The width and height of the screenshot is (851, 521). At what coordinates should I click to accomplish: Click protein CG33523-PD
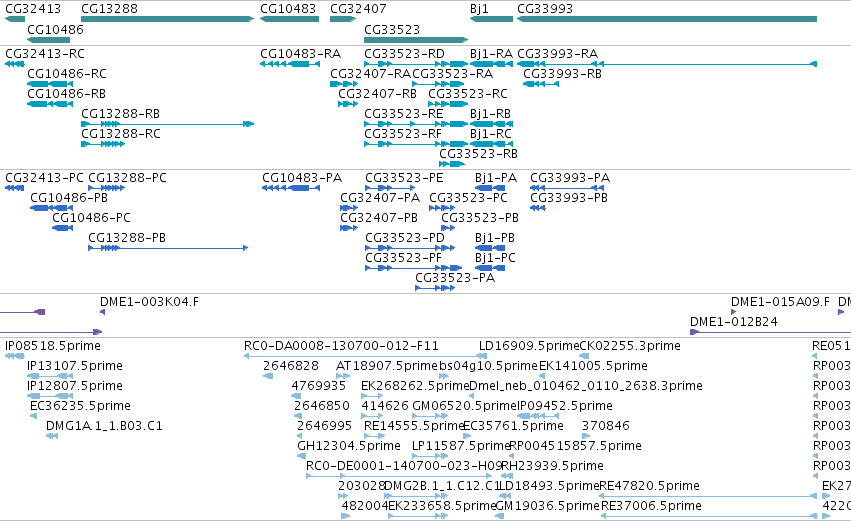[405, 238]
